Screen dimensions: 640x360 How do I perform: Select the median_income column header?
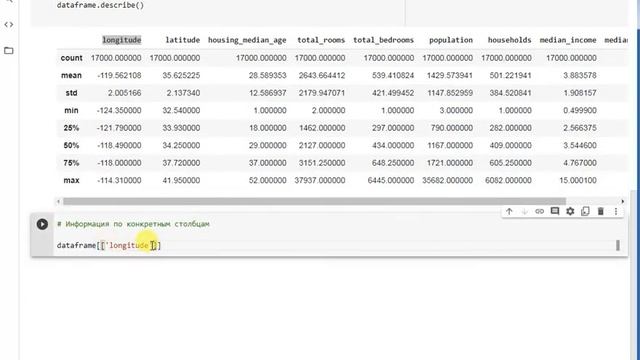[568, 40]
